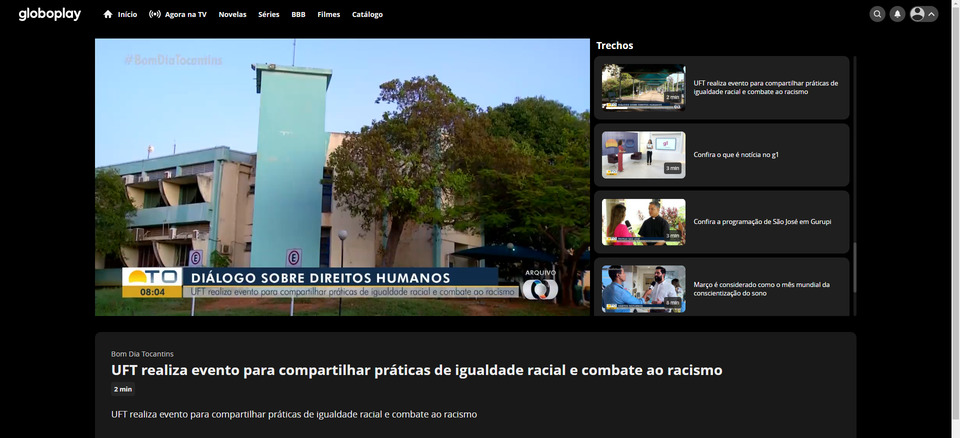This screenshot has width=960, height=438.
Task: Click the globoplay logo
Action: click(x=50, y=14)
